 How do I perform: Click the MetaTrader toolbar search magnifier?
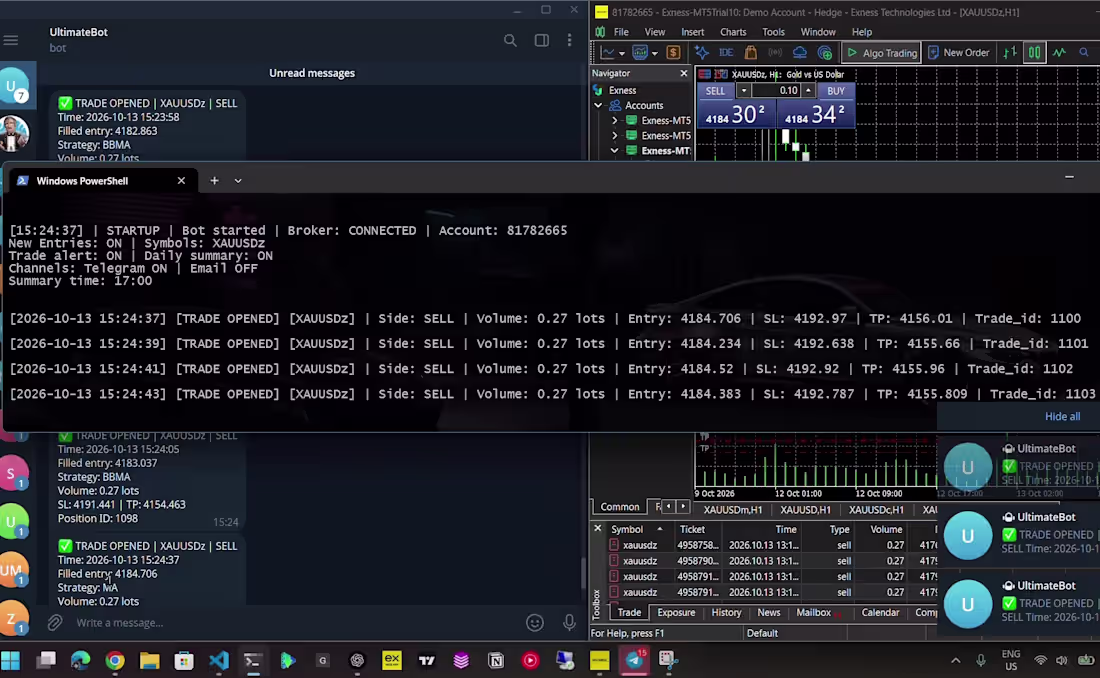(x=1084, y=53)
